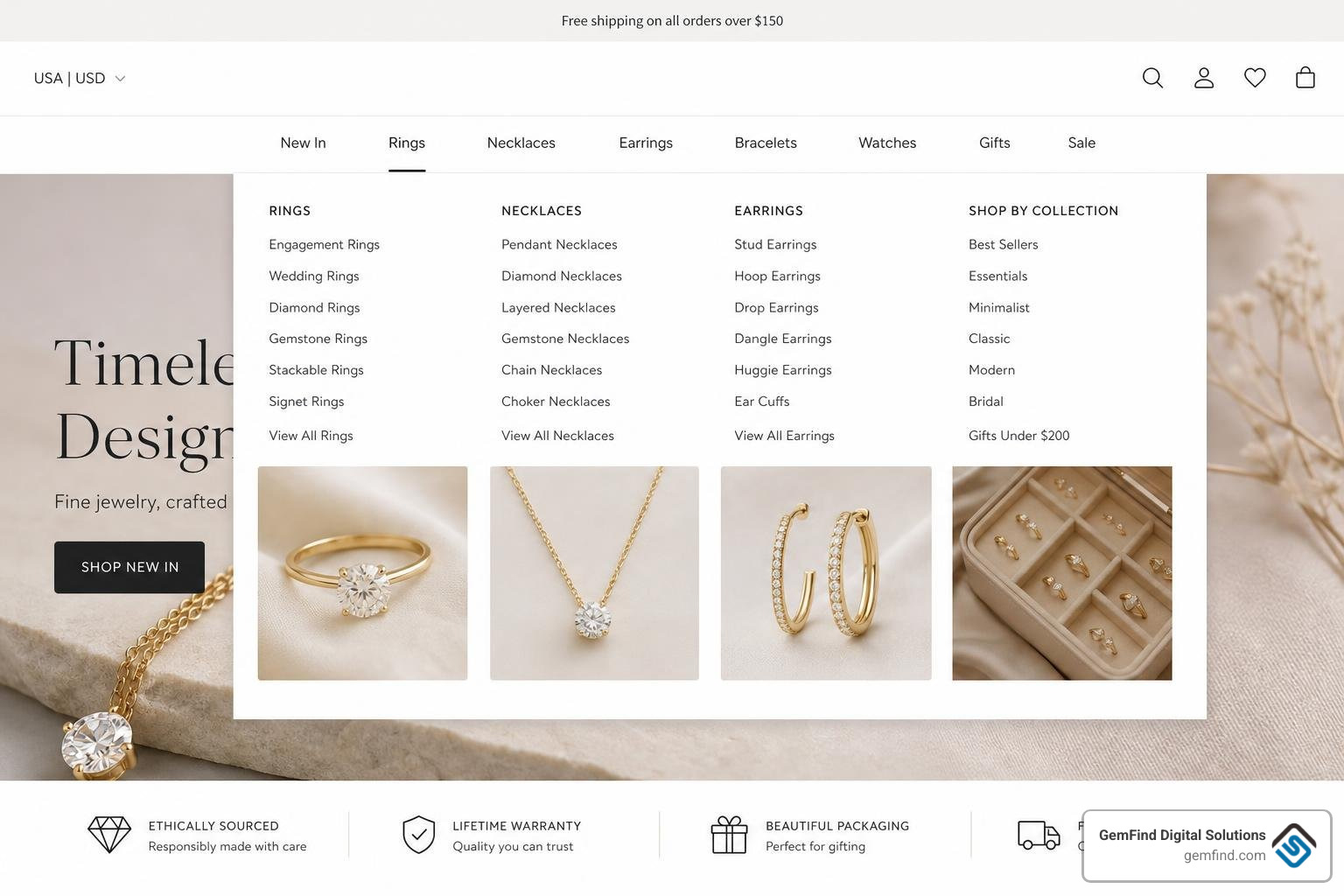The image size is (1344, 896).
Task: Open Gemstone Rings link
Action: (x=318, y=339)
